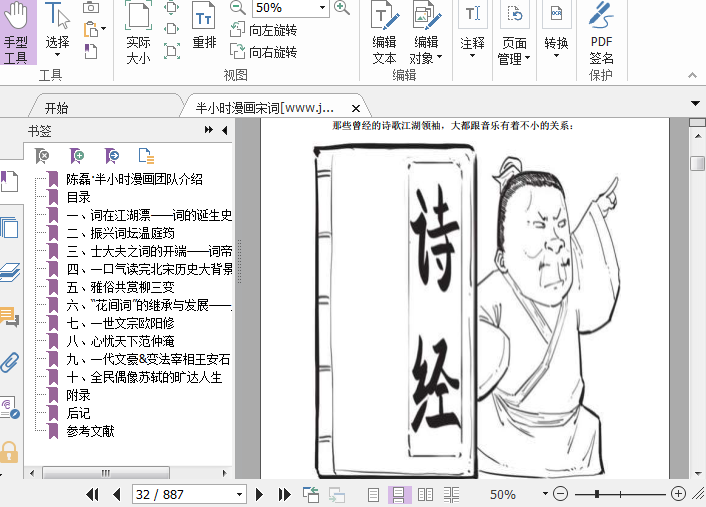Collapse the ribbon with the up chevron
The width and height of the screenshot is (706, 507).
[x=692, y=75]
